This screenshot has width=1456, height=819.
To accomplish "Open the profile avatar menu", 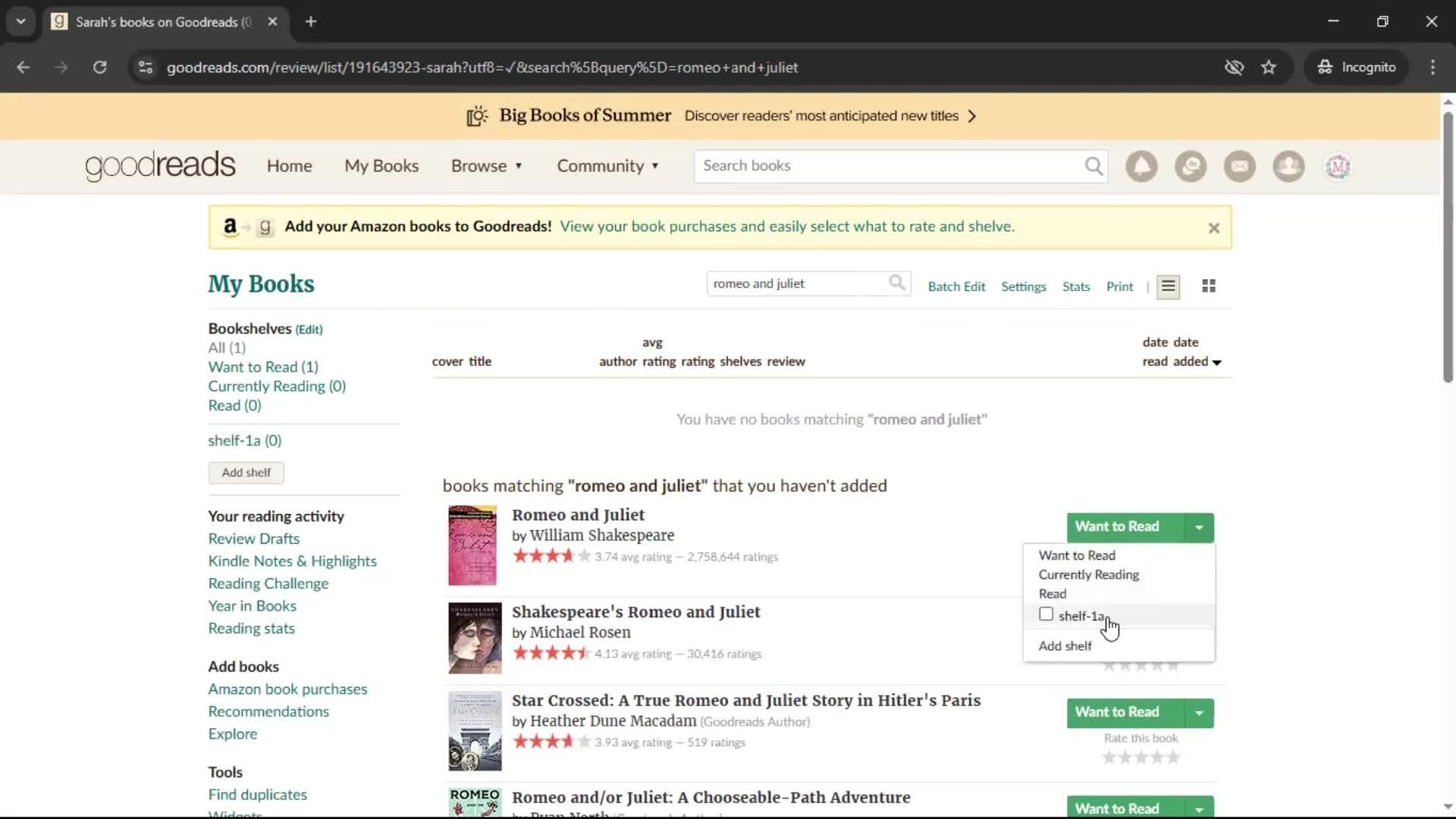I will [x=1338, y=166].
